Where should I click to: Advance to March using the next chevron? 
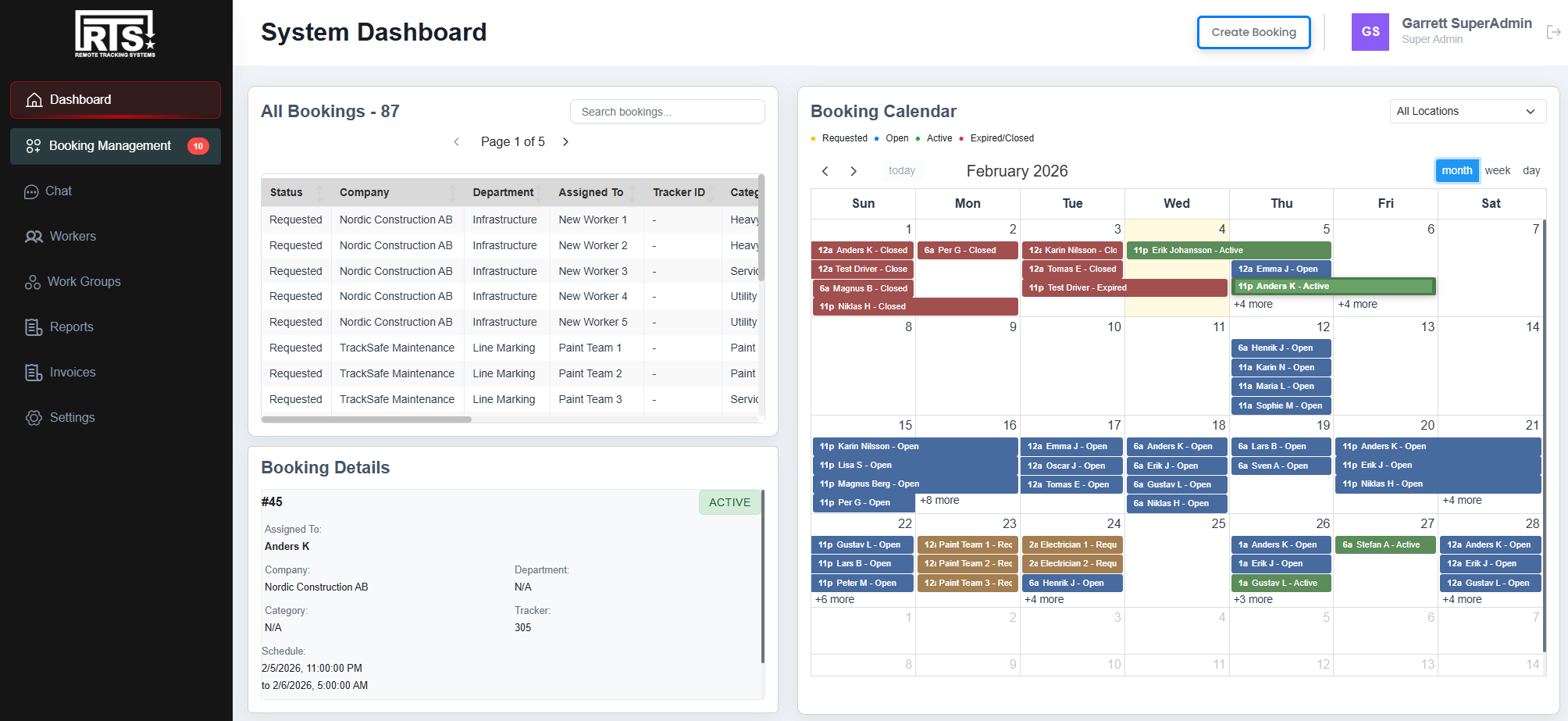click(x=853, y=170)
